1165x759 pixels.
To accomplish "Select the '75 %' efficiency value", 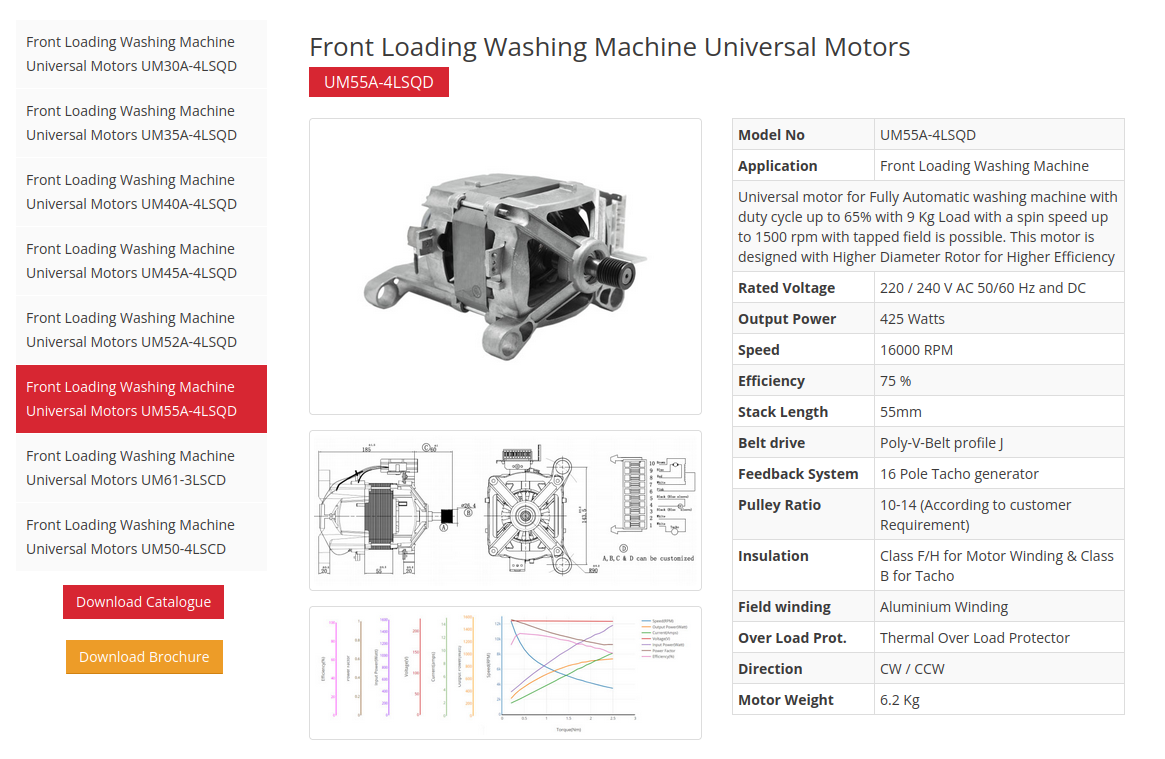I will coord(895,381).
